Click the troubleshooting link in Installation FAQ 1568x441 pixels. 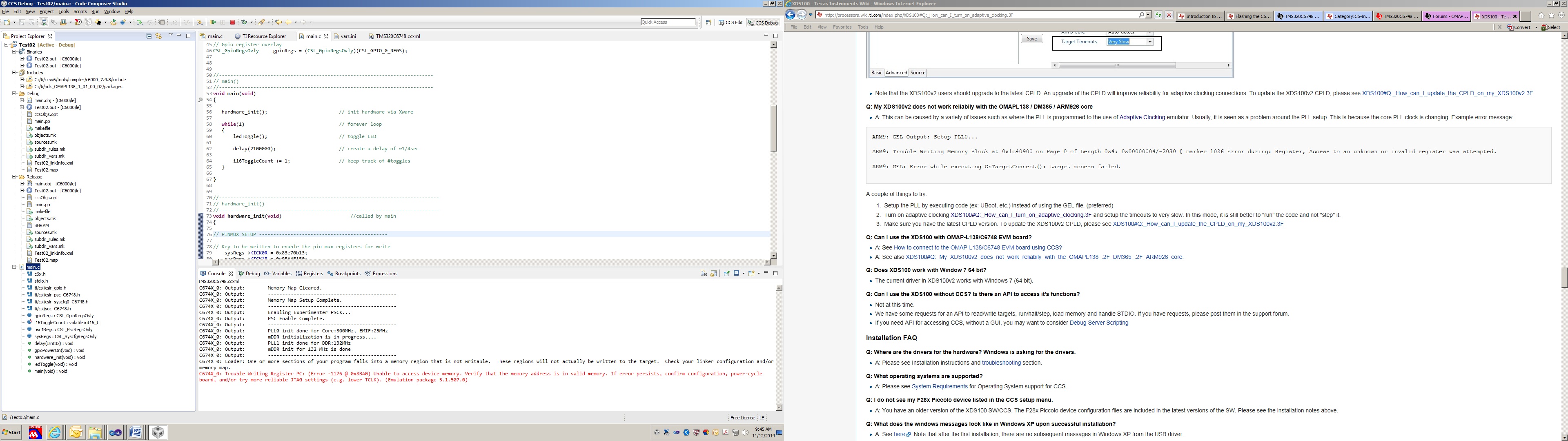click(x=1001, y=363)
